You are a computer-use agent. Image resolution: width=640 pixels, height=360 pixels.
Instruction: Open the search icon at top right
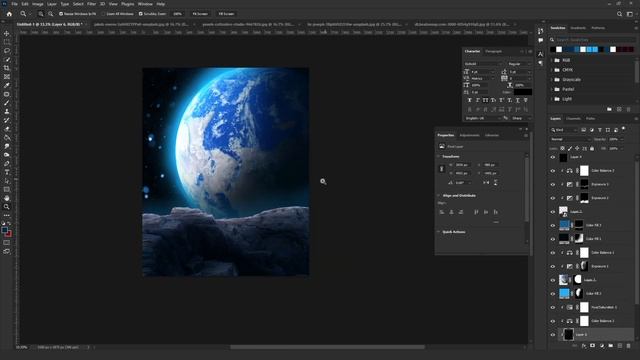point(619,14)
